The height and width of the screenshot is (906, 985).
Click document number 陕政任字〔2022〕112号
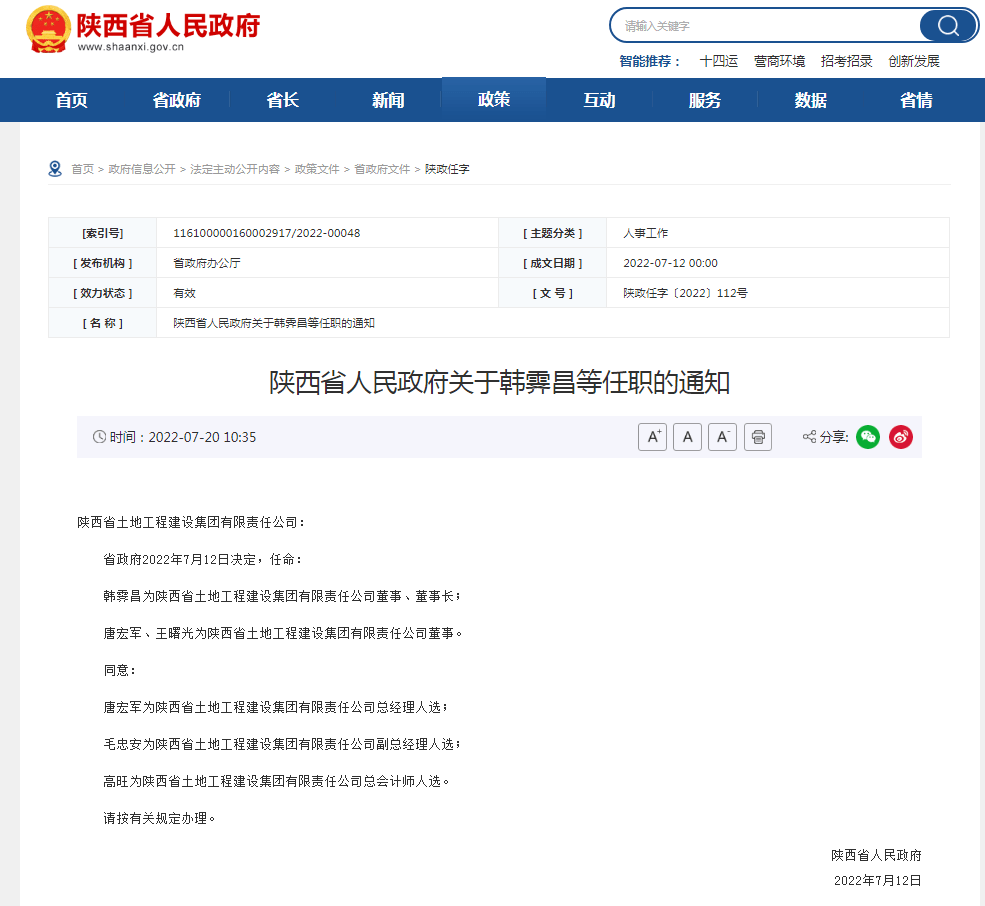tap(685, 293)
